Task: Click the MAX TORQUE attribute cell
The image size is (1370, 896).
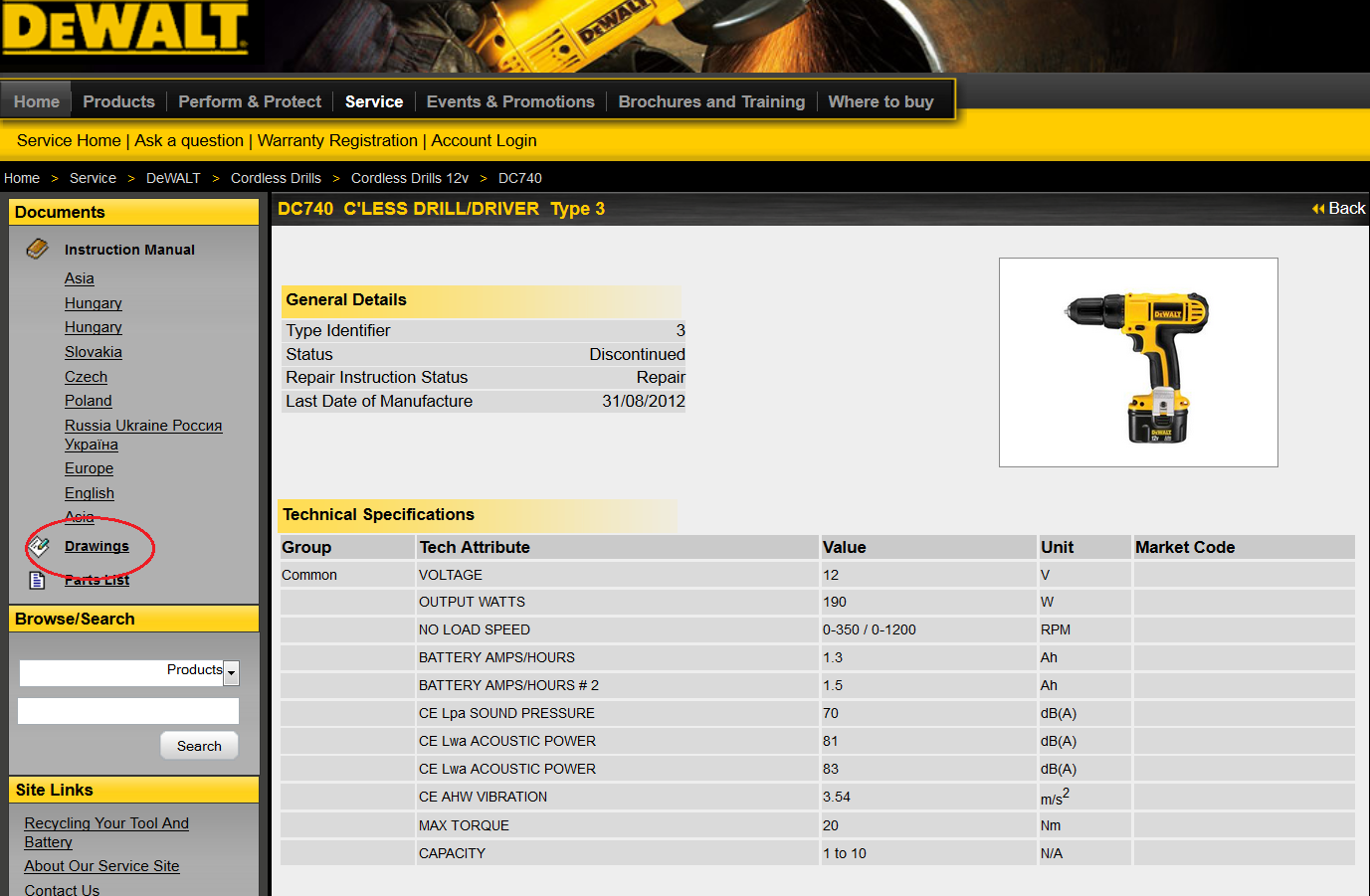Action: coord(617,825)
